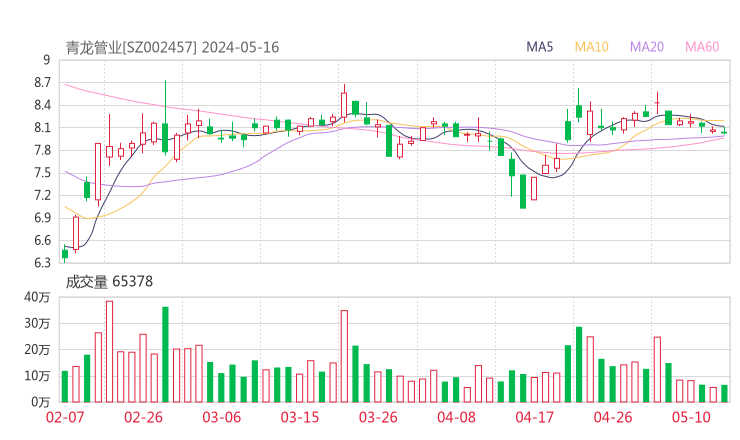This screenshot has height=440, width=740.
Task: Click the 03-06 date label
Action: (x=222, y=417)
